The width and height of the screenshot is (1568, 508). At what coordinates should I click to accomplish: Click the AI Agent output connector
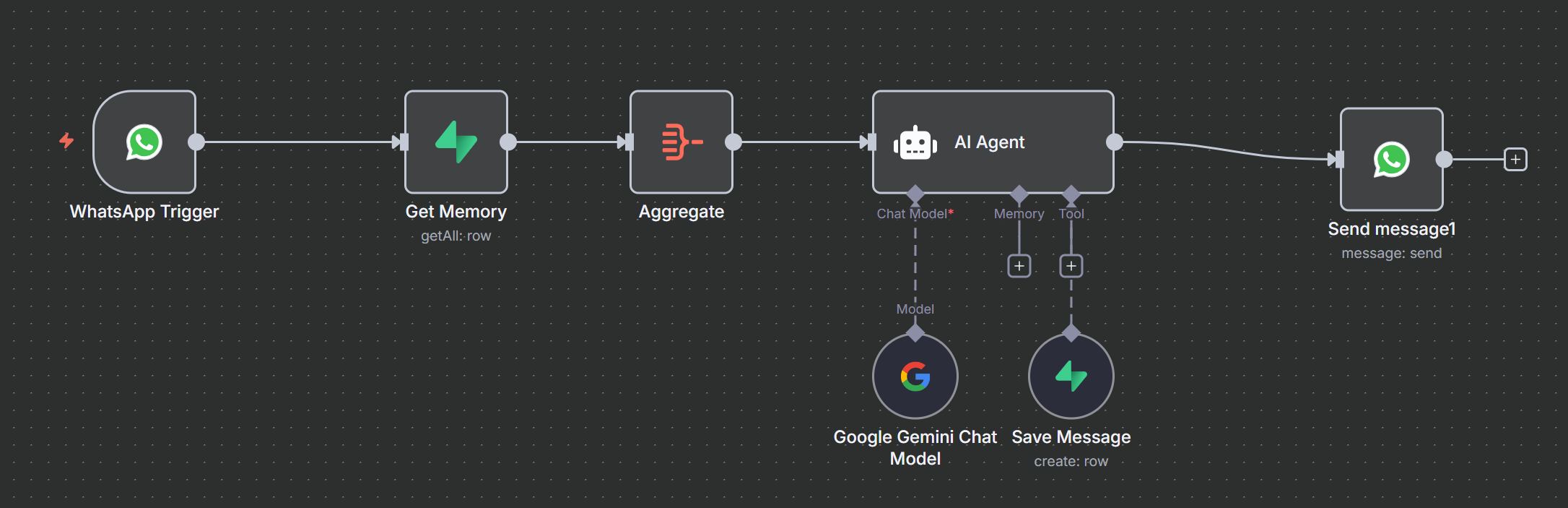point(1115,142)
